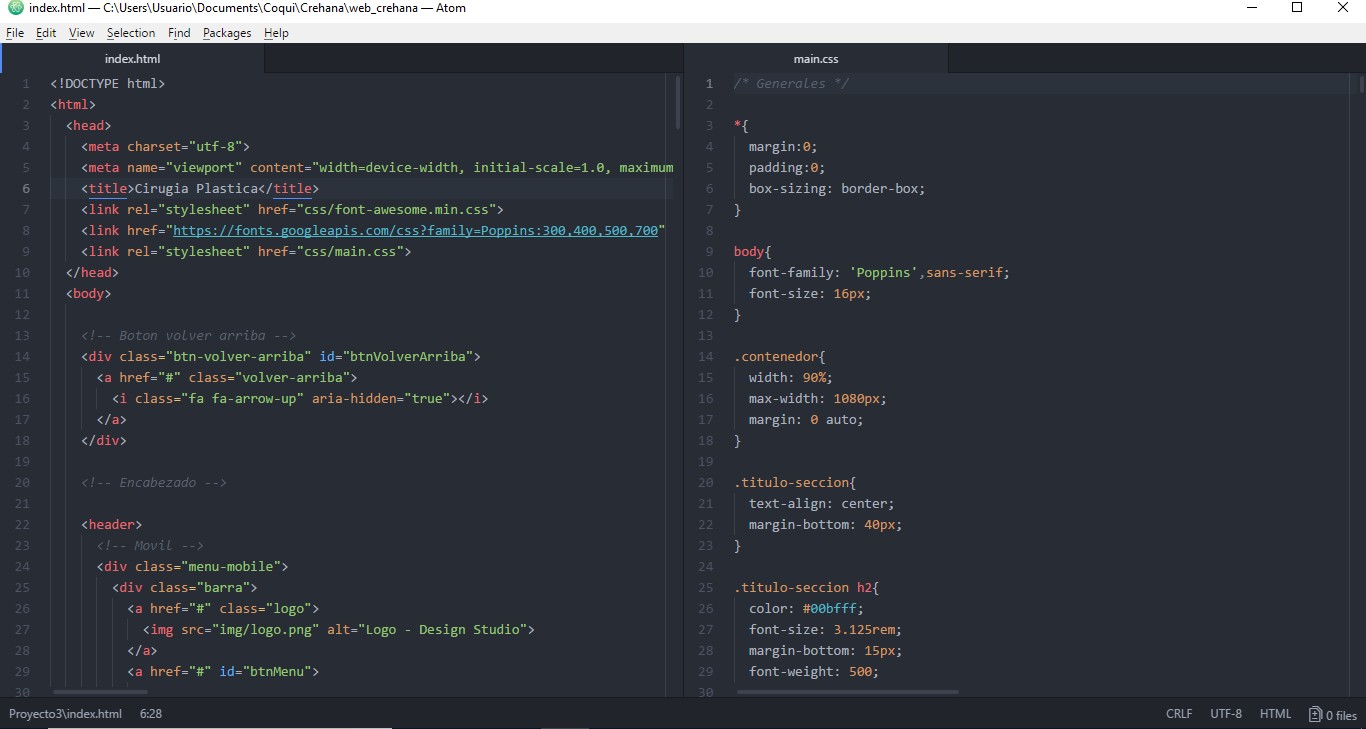Image resolution: width=1366 pixels, height=729 pixels.
Task: Click the 'margin: 0 auto;' declaration
Action: pos(806,420)
